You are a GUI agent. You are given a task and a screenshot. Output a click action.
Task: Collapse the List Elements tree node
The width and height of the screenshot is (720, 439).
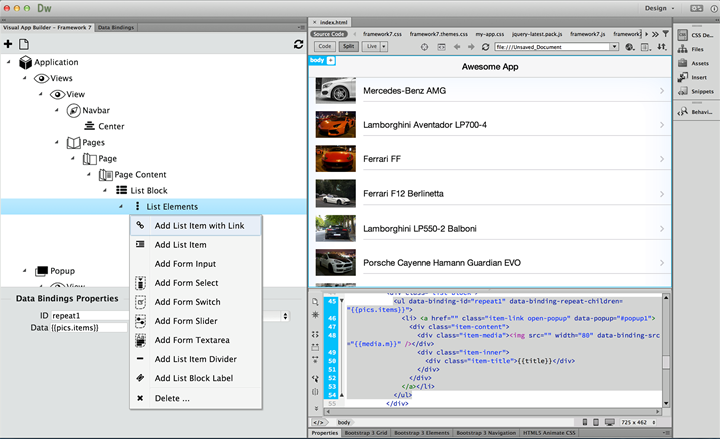pyautogui.click(x=121, y=206)
